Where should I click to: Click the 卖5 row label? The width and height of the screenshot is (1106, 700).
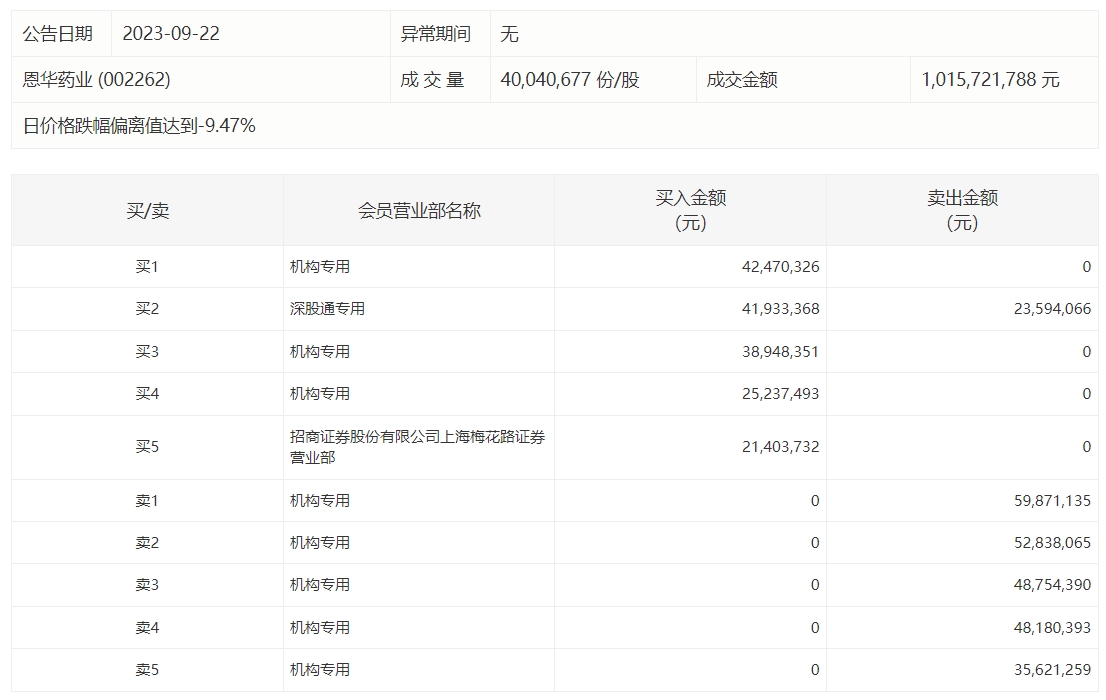point(147,670)
